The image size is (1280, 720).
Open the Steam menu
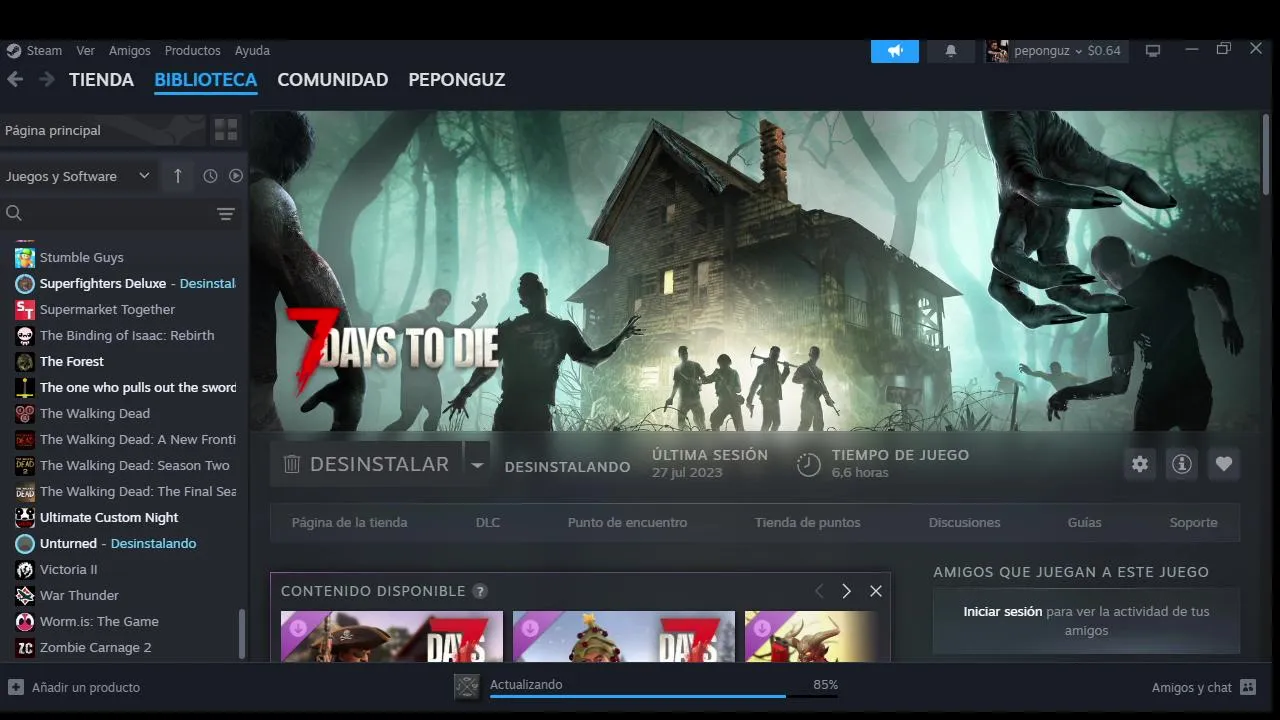(44, 50)
